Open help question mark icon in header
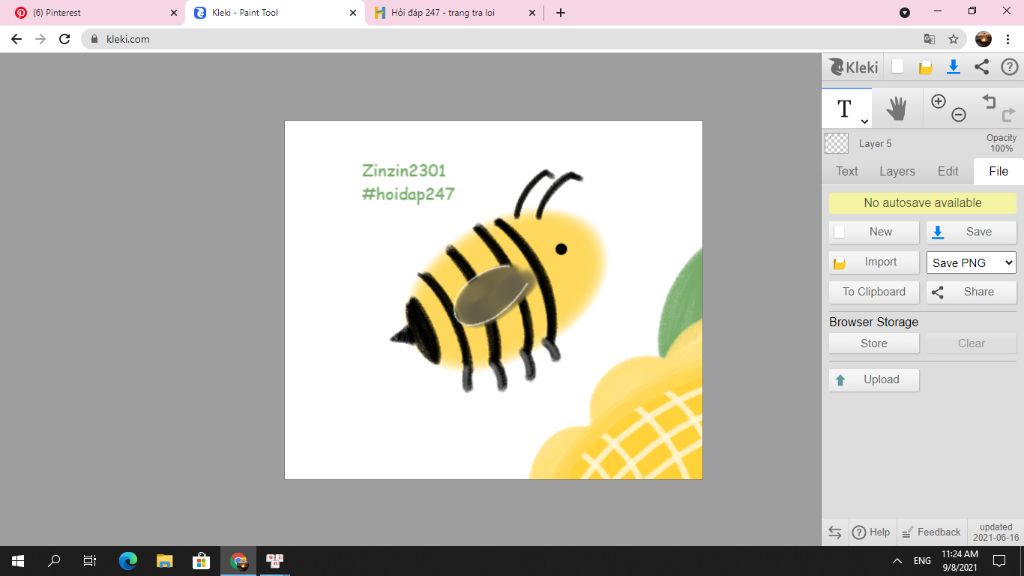The image size is (1024, 576). [1010, 67]
